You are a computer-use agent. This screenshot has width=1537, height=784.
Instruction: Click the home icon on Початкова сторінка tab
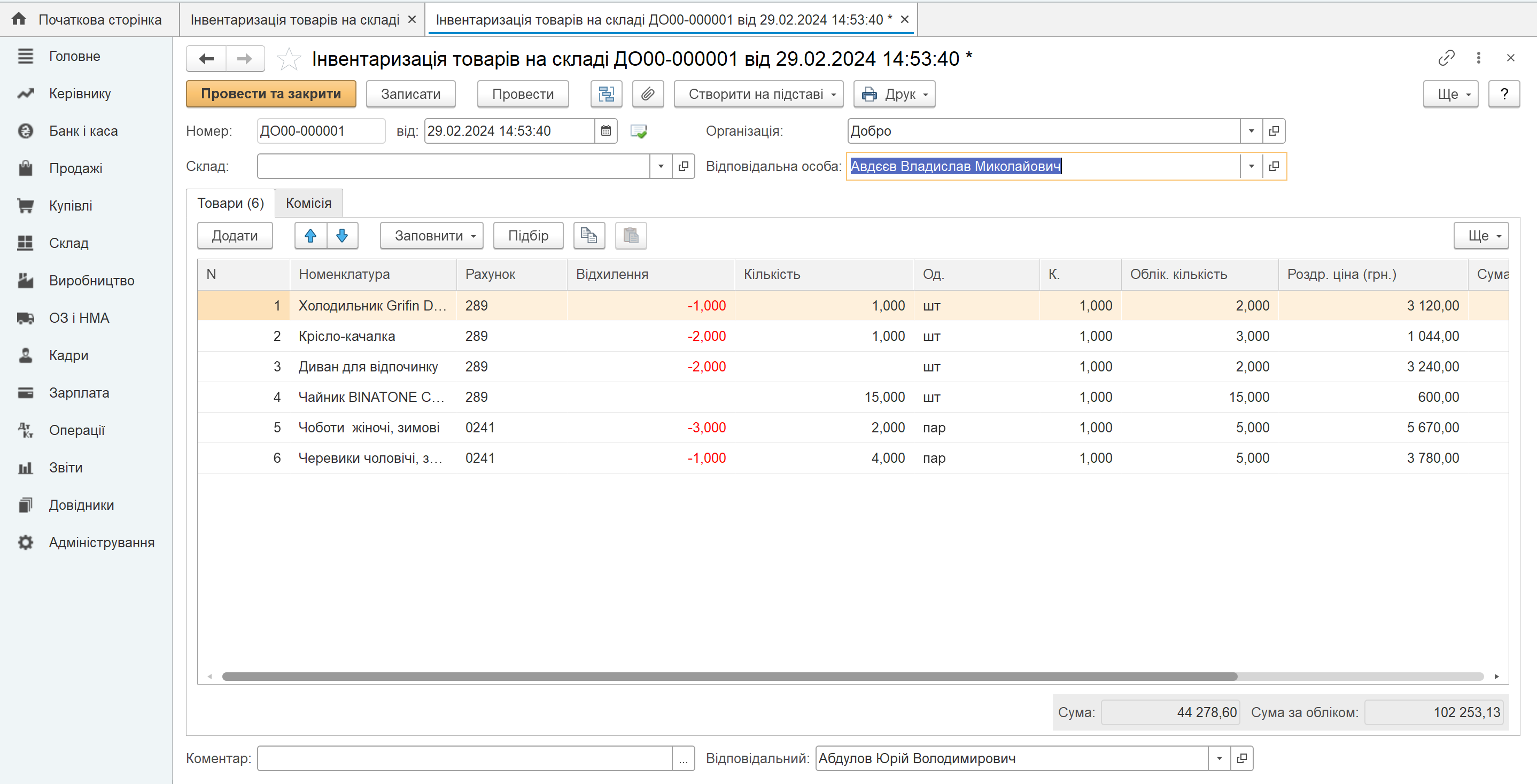(19, 19)
